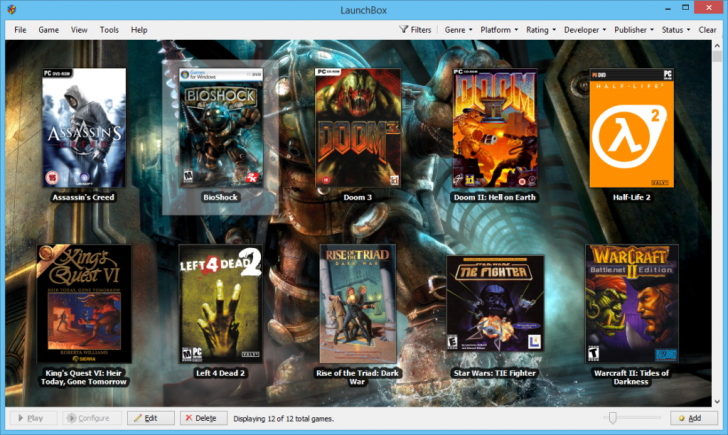Open the Game menu

(x=48, y=30)
